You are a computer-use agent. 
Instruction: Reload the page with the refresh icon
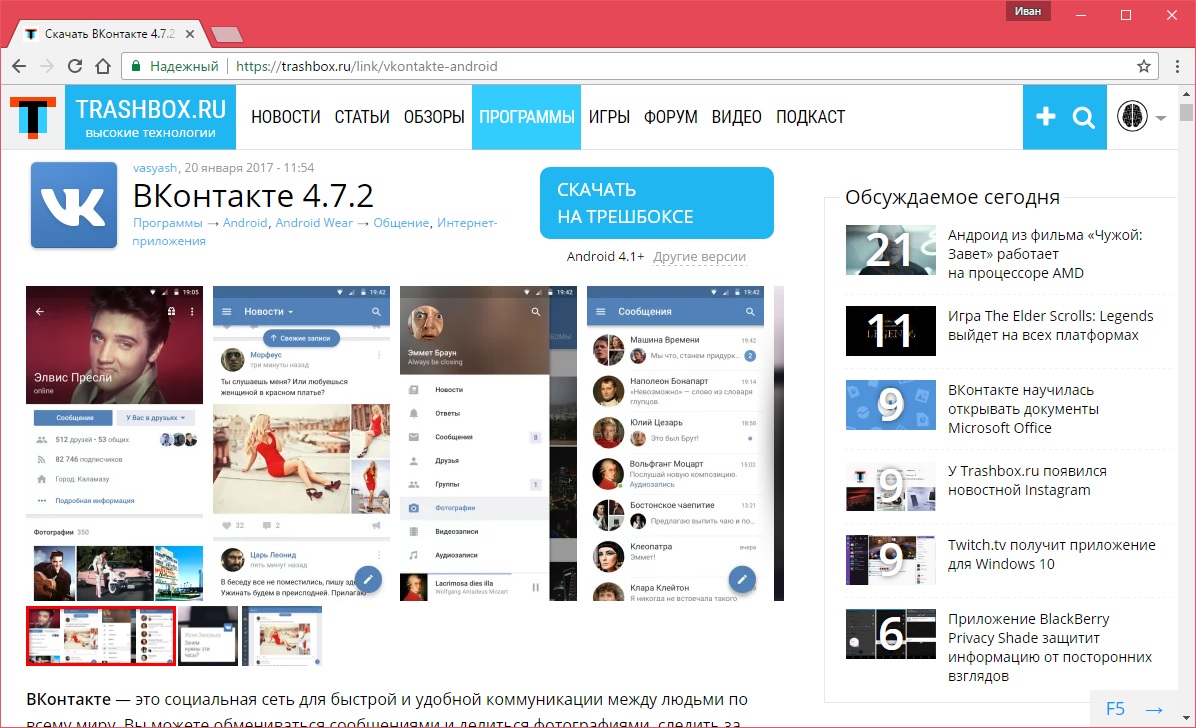click(x=75, y=66)
